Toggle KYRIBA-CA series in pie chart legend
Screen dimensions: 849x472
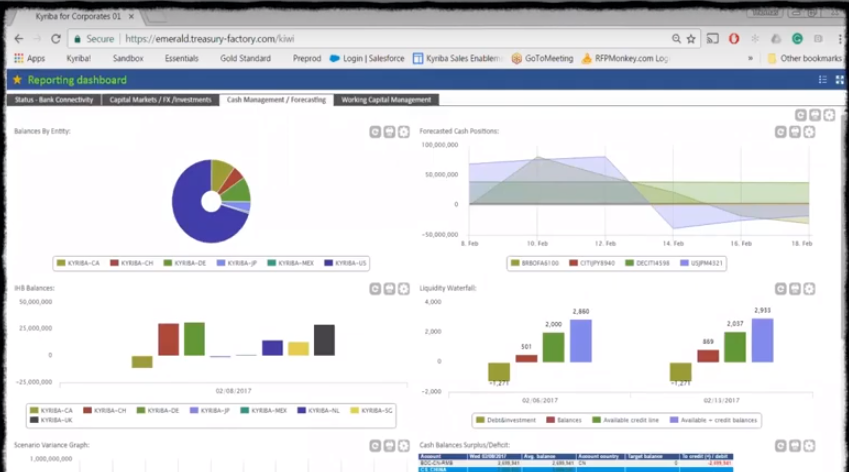(78, 263)
